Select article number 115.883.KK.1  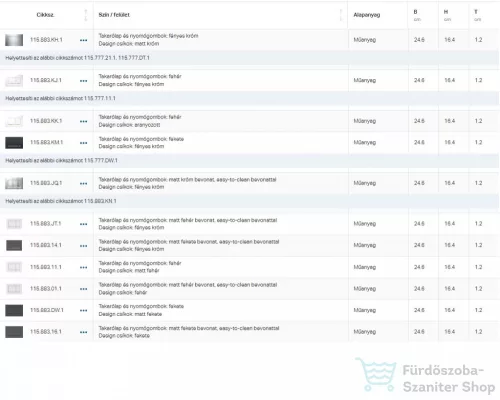(x=46, y=121)
